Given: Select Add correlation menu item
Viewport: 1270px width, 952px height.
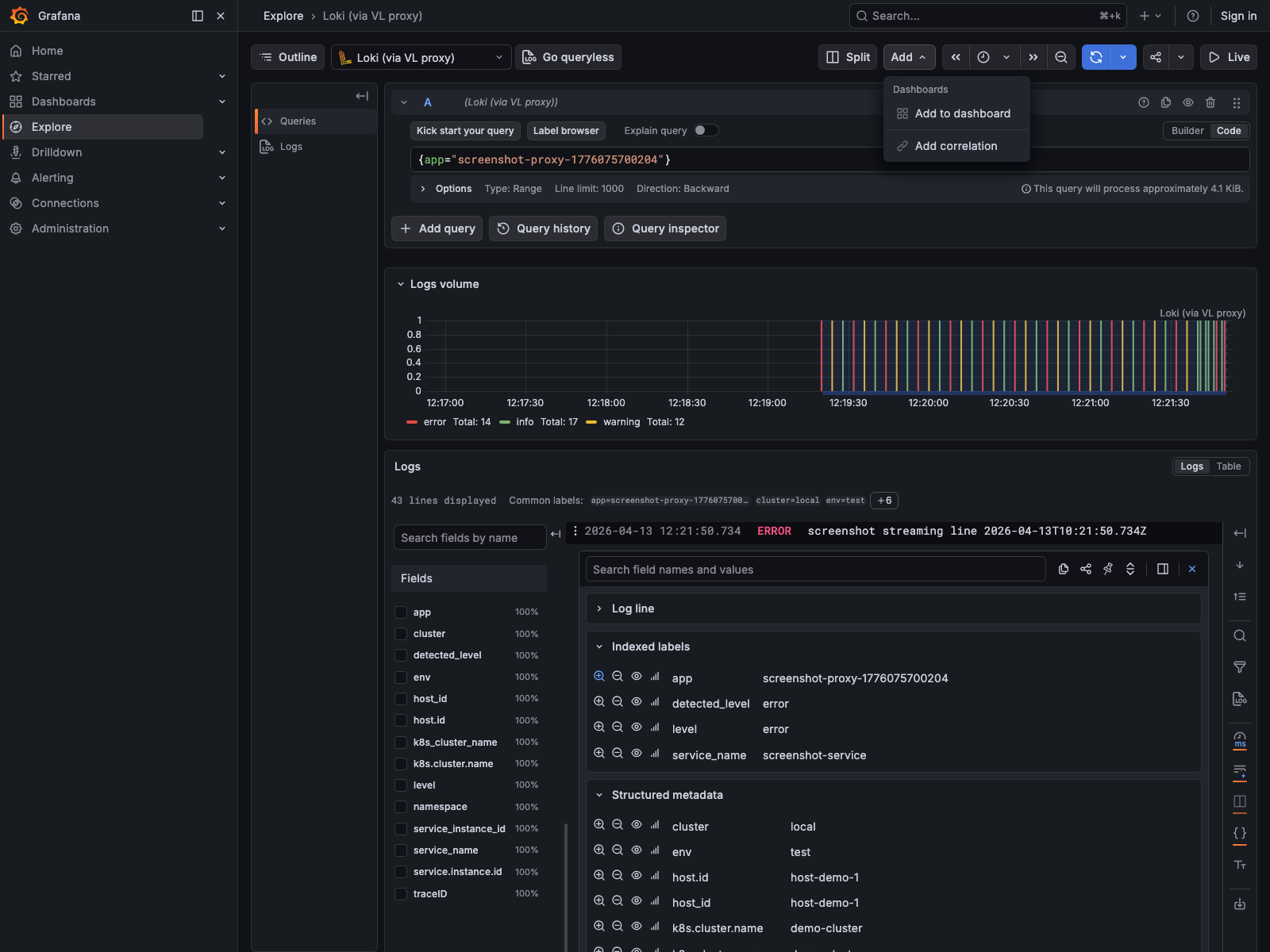Looking at the screenshot, I should click(x=956, y=146).
